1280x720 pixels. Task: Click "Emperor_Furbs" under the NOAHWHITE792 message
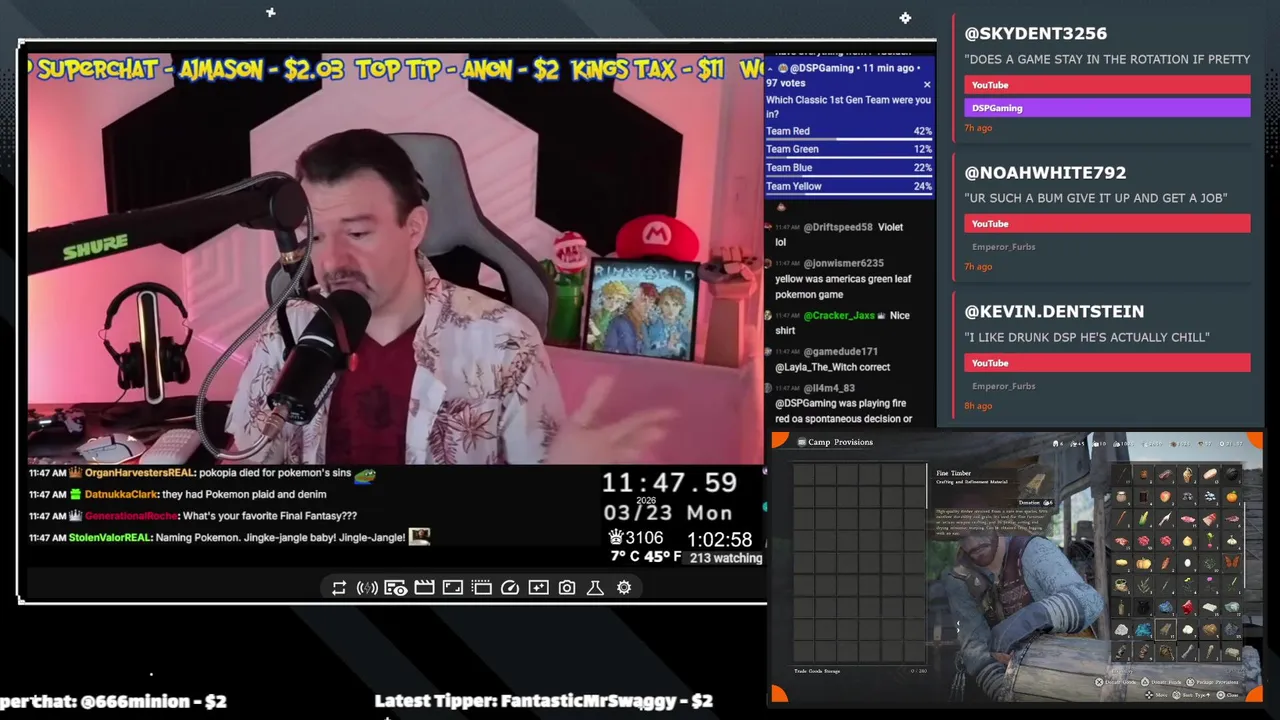(1003, 247)
